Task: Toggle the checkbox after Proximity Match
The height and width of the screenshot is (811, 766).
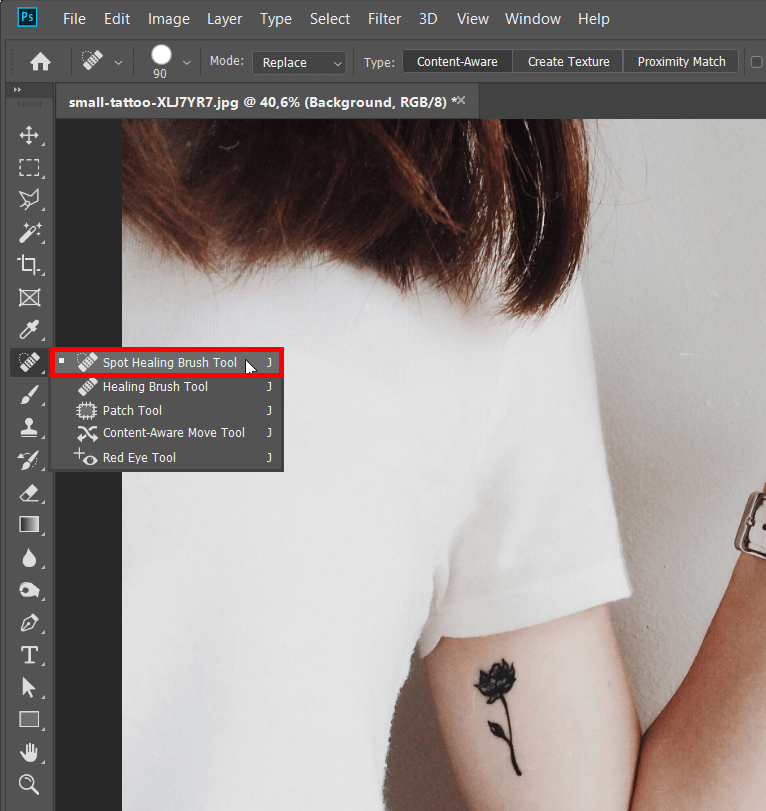Action: click(x=757, y=62)
